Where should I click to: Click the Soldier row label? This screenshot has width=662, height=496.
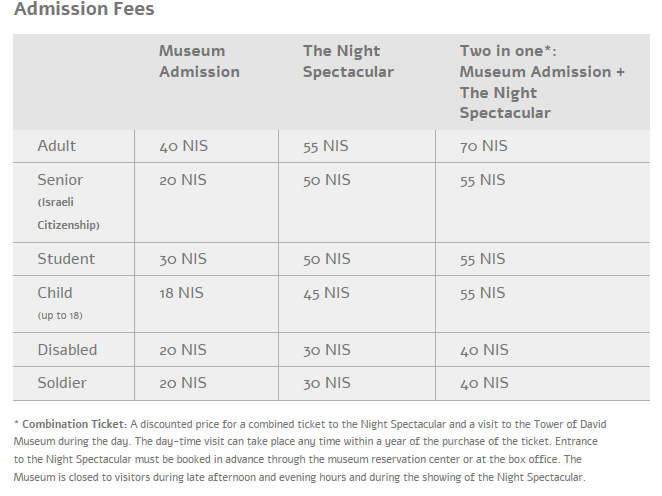point(62,383)
